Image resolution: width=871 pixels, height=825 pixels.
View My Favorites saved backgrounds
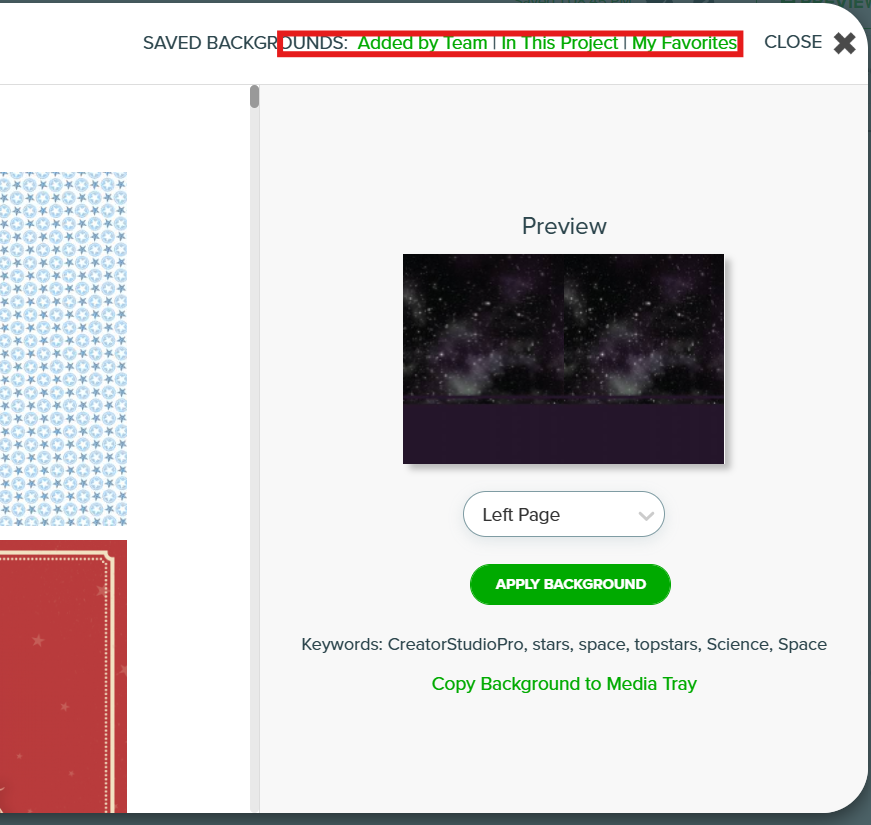point(684,43)
